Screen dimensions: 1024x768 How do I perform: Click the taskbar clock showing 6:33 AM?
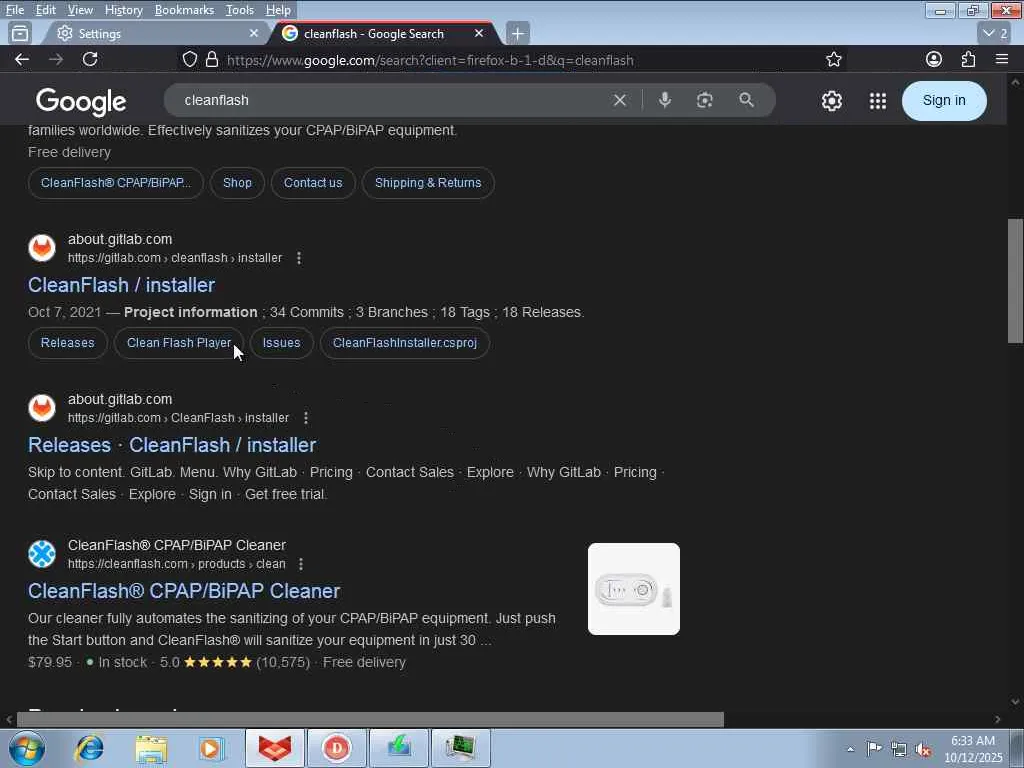pos(973,749)
